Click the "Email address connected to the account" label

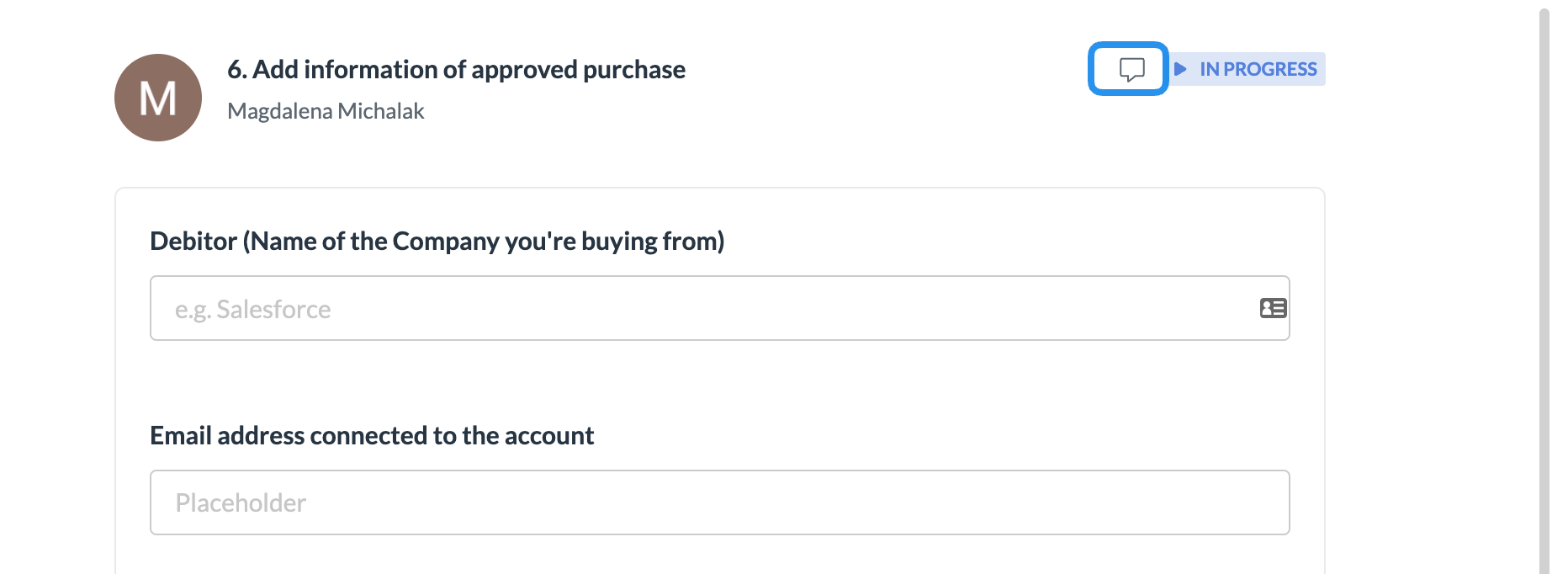tap(372, 436)
